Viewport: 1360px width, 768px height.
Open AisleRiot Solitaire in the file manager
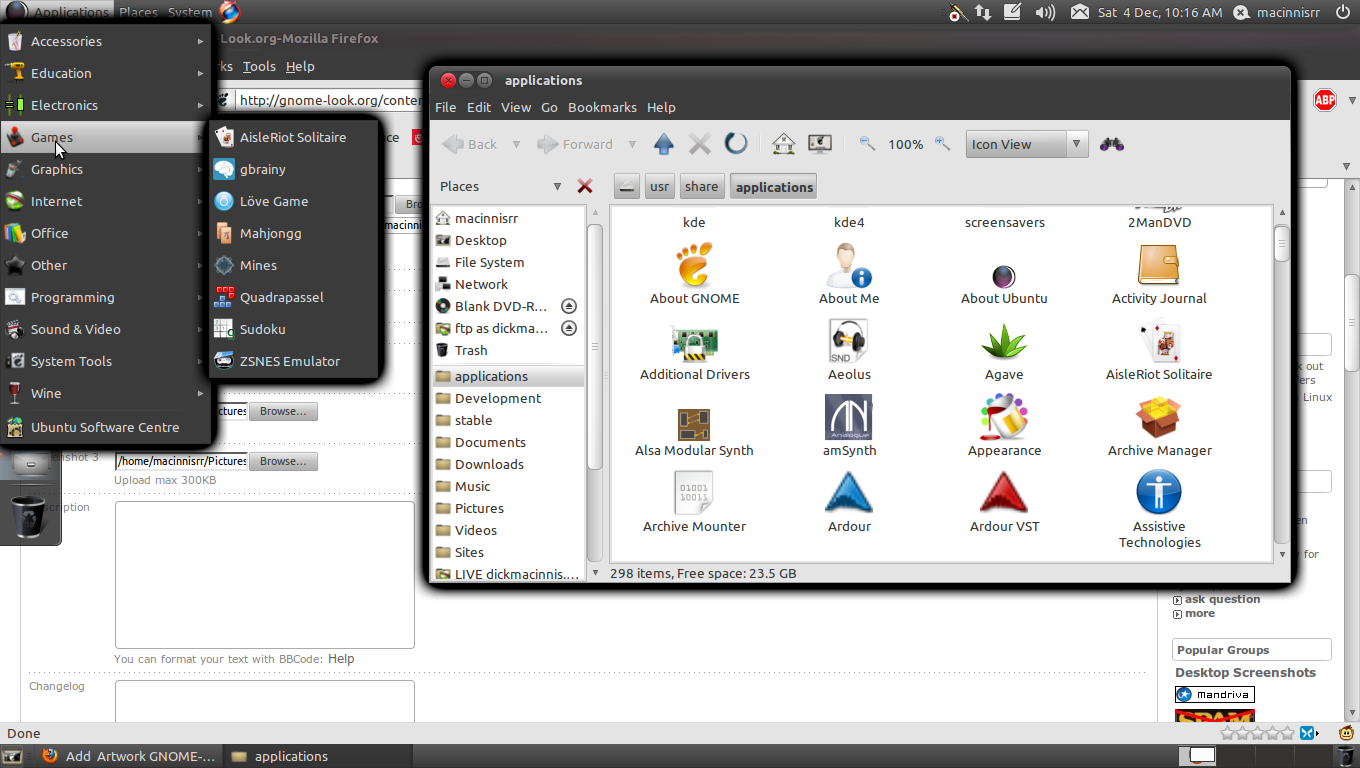(1159, 342)
